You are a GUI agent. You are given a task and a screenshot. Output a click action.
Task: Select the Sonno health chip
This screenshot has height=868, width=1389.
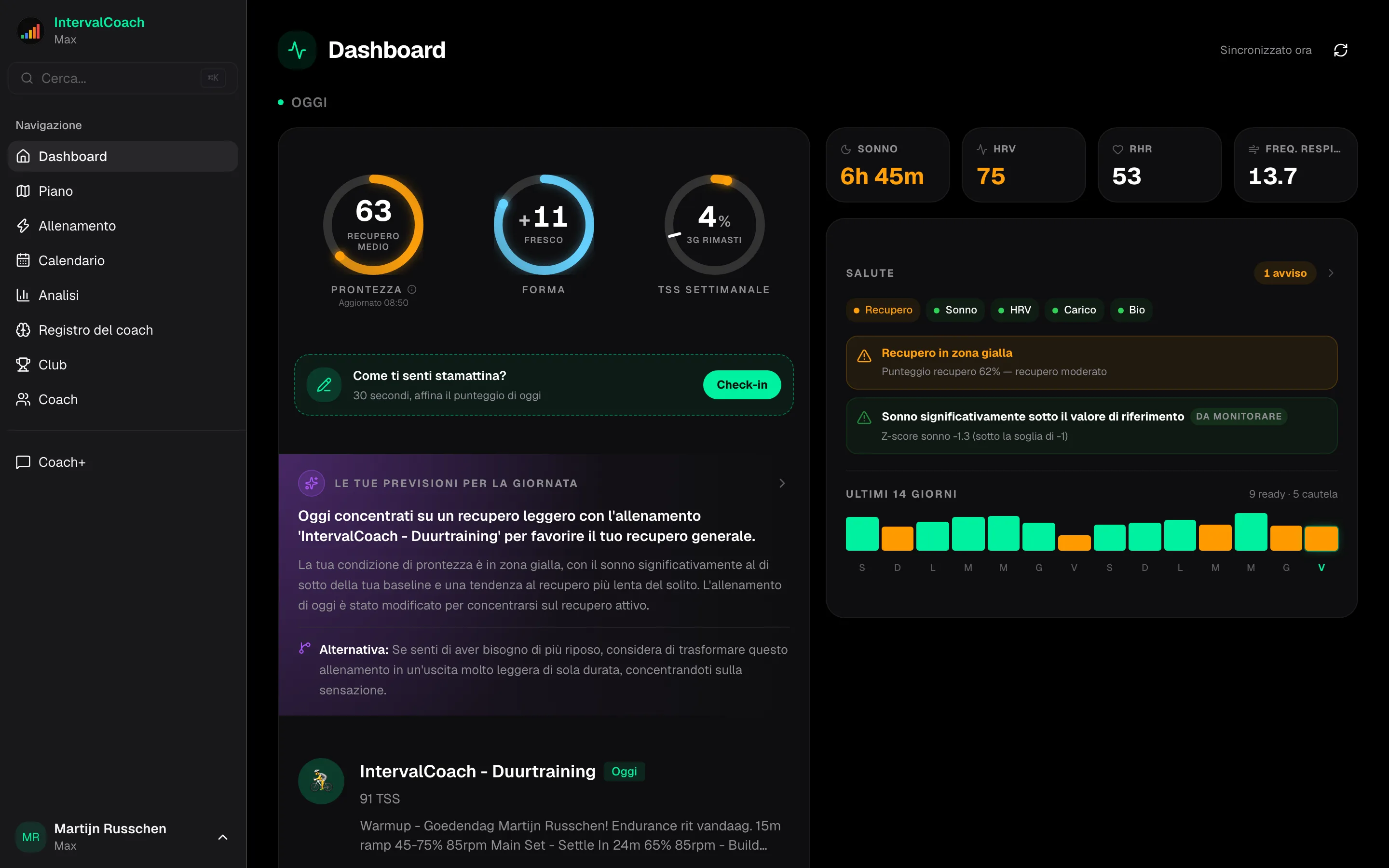pos(955,310)
